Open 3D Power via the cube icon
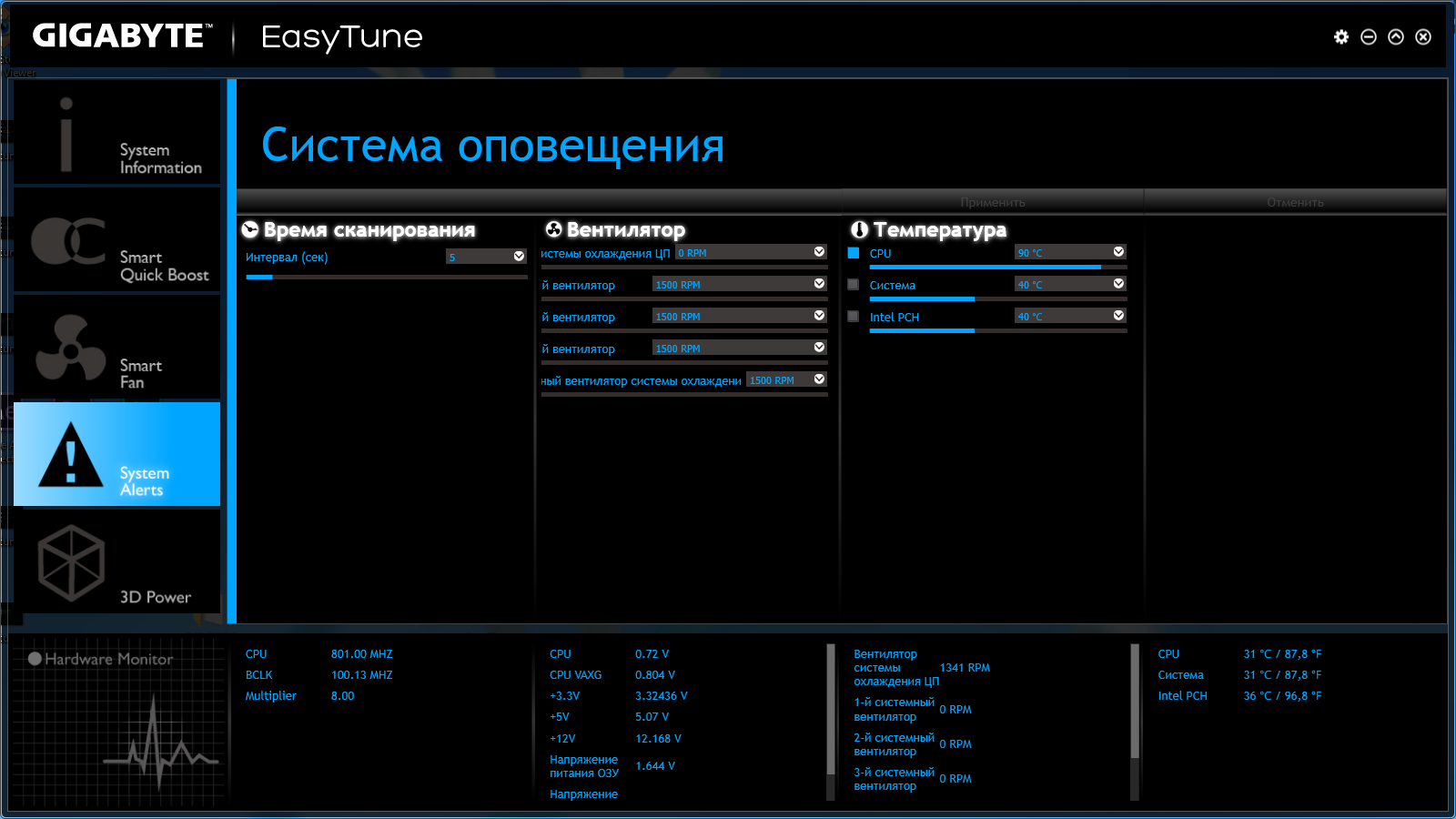Image resolution: width=1456 pixels, height=819 pixels. tap(71, 562)
